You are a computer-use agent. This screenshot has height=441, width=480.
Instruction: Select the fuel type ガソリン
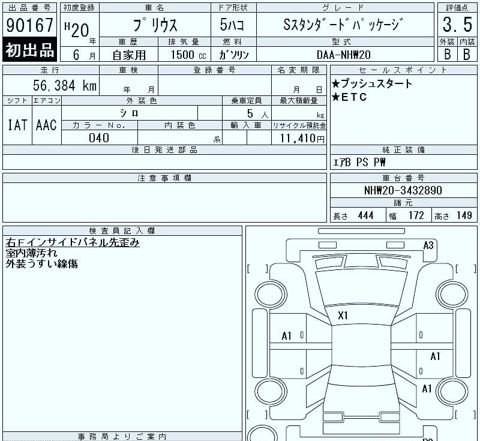coord(234,55)
